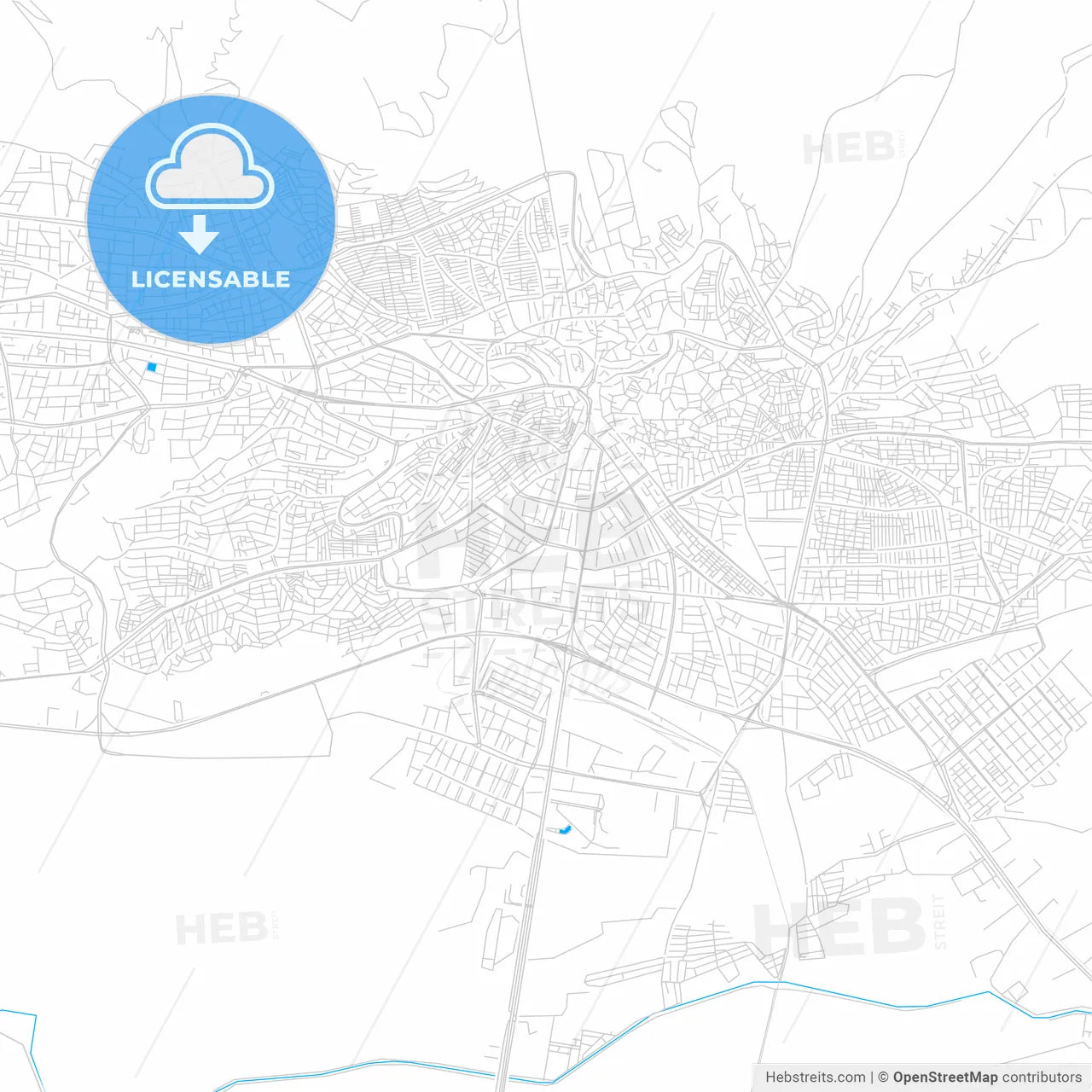Click the LICENSABLE text label
Image resolution: width=1092 pixels, height=1092 pixels.
point(212,276)
